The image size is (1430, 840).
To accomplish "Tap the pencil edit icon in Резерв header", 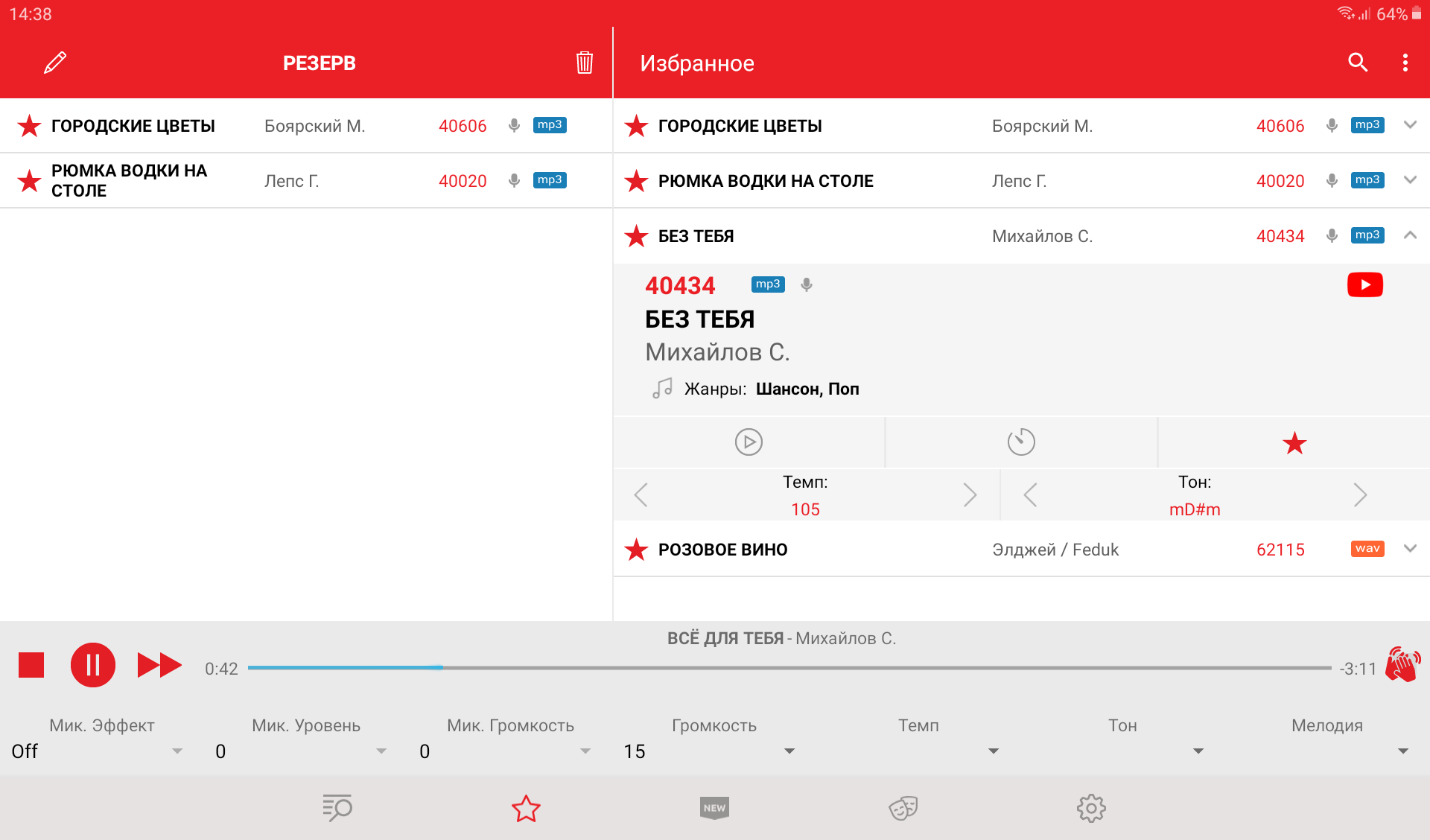I will tap(55, 63).
